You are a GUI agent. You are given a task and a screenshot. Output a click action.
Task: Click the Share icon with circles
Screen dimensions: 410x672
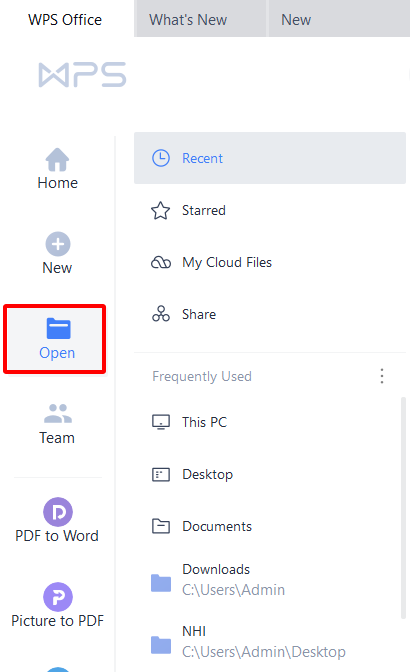[161, 314]
